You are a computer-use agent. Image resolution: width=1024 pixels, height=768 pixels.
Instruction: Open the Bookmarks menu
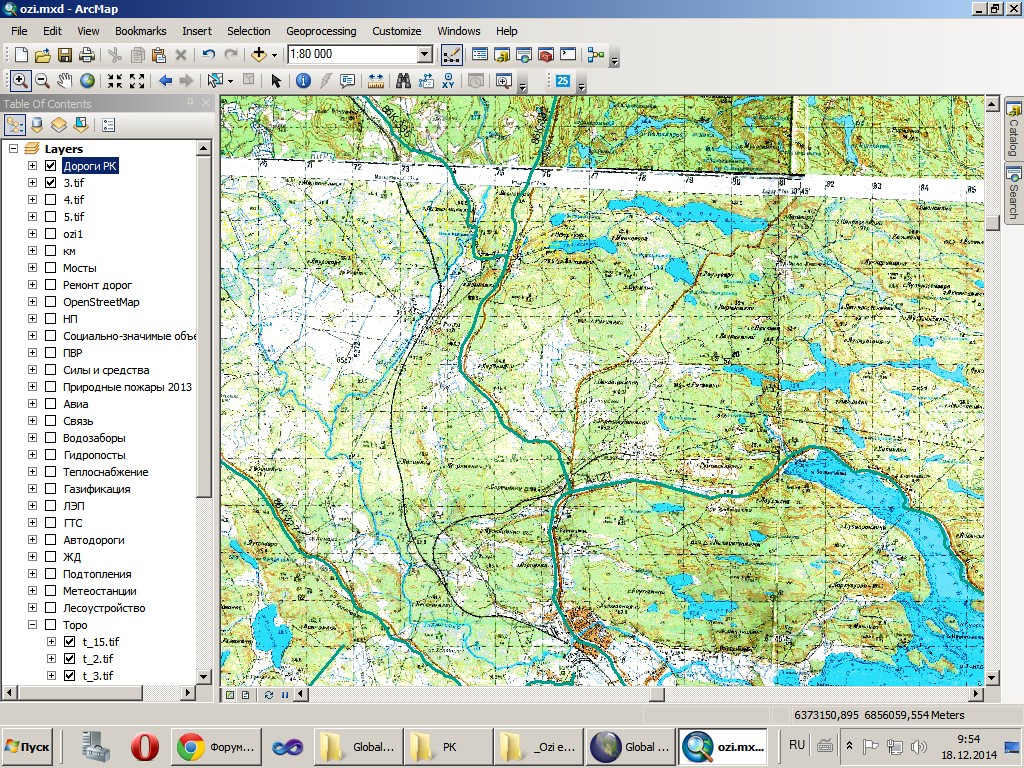pyautogui.click(x=140, y=31)
